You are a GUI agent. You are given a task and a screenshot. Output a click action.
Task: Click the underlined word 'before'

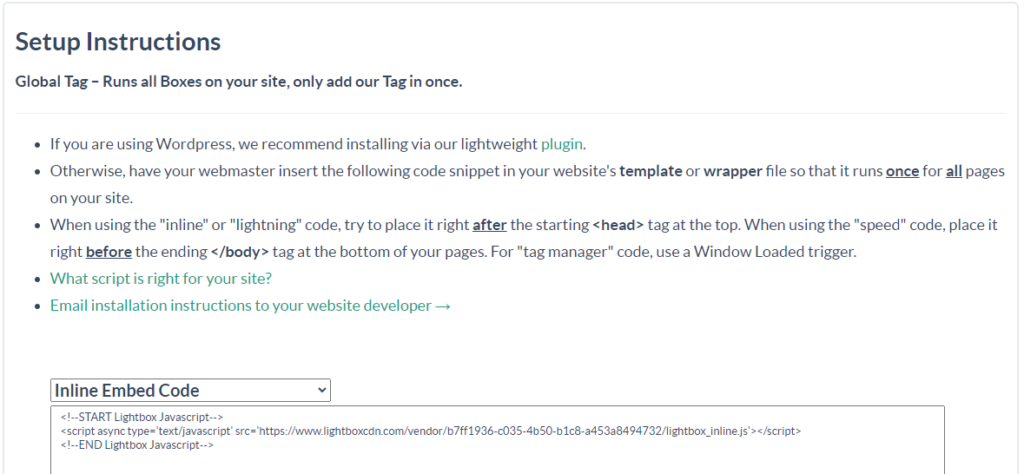[x=109, y=251]
